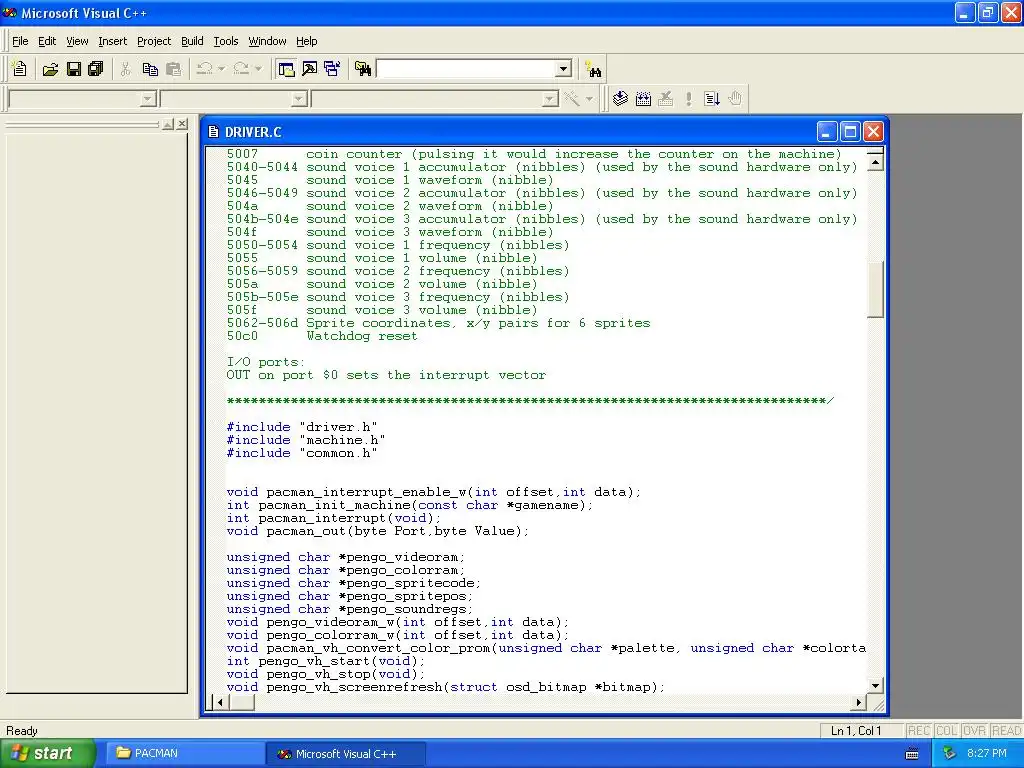Open the Build menu
The image size is (1024, 768).
pyautogui.click(x=192, y=41)
